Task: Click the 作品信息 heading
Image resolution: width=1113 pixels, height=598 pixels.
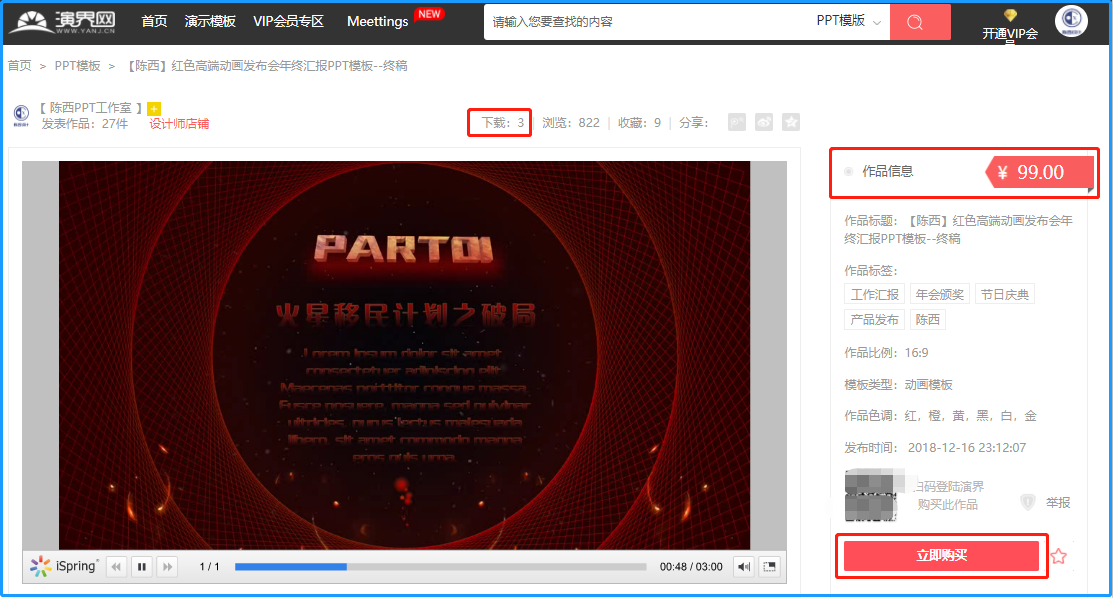Action: tap(887, 171)
